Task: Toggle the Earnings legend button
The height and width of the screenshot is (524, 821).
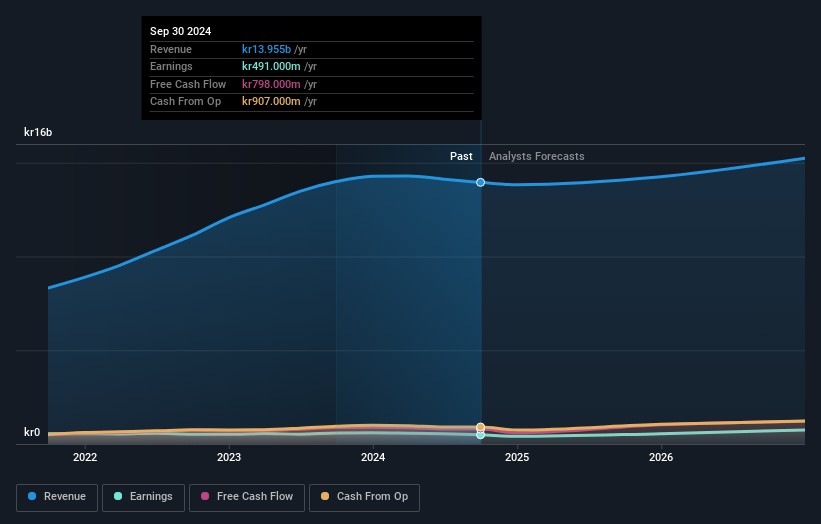Action: [143, 497]
